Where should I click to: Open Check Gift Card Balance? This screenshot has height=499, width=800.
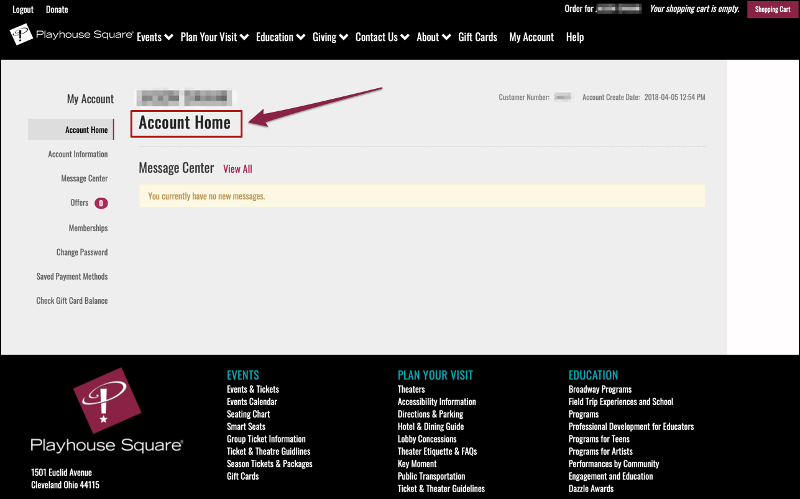(72, 301)
